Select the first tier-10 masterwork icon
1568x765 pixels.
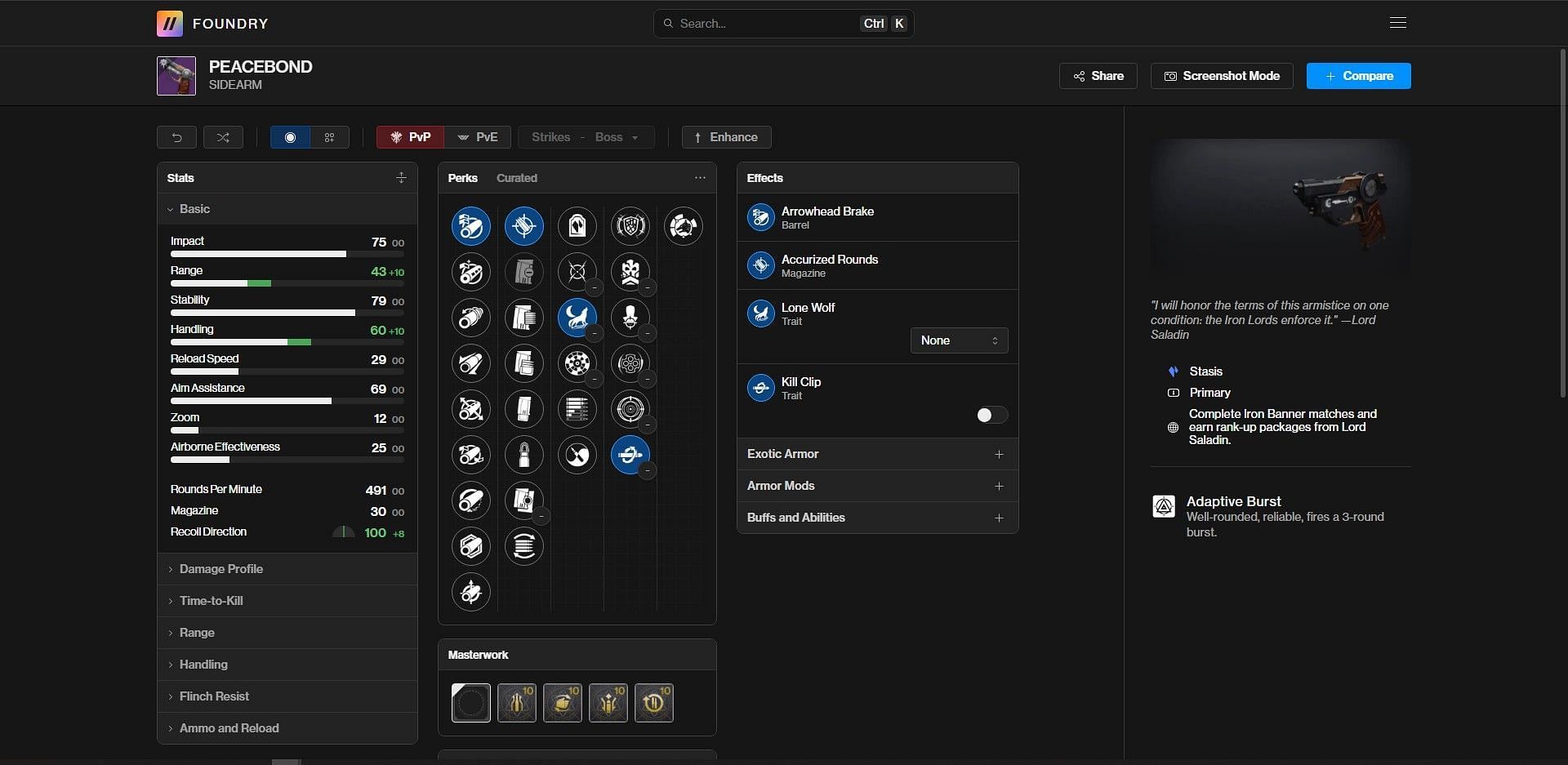(x=517, y=703)
